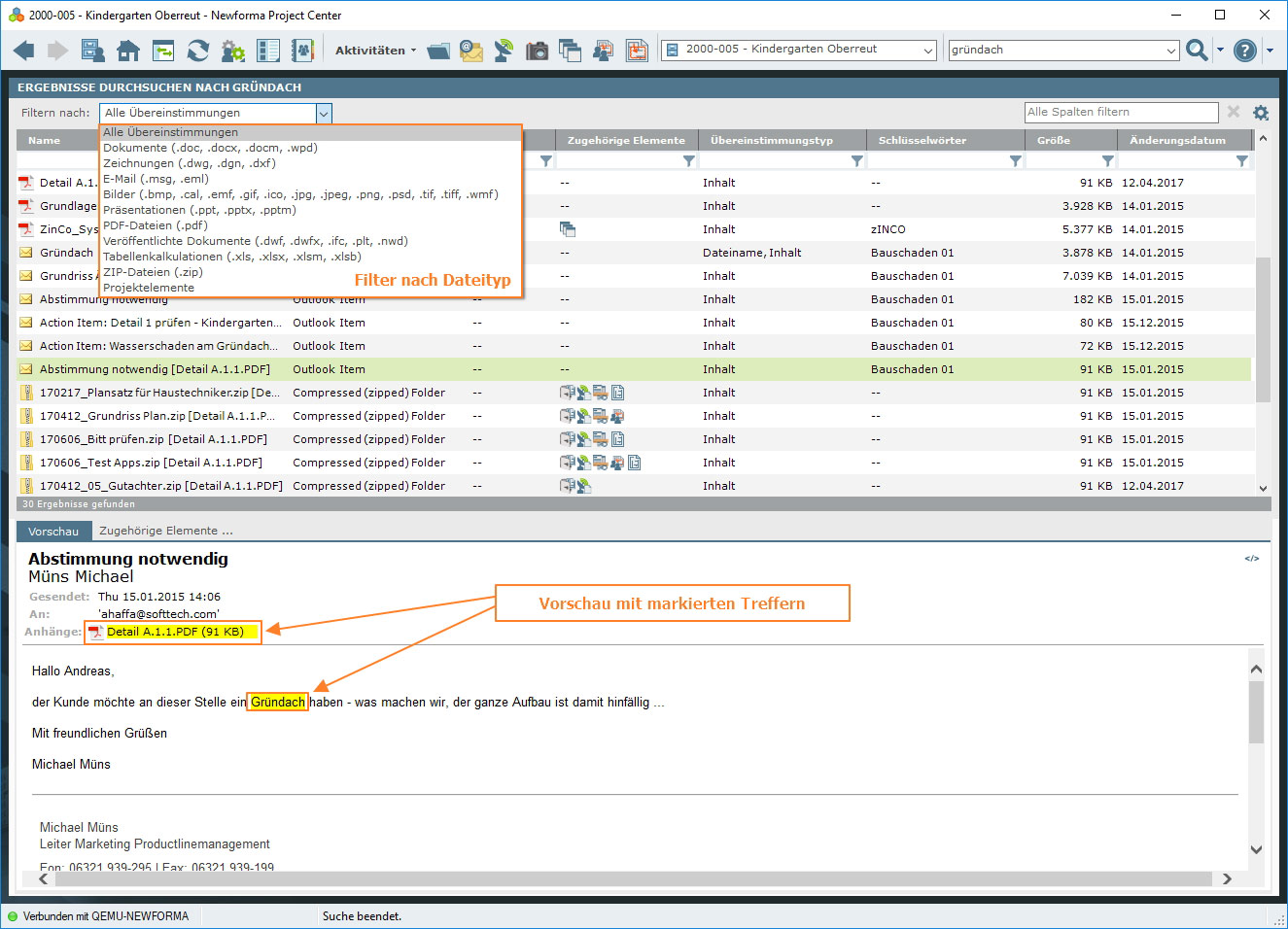Choose Bilder image formats filter option
Image resolution: width=1288 pixels, height=929 pixels.
pos(311,194)
